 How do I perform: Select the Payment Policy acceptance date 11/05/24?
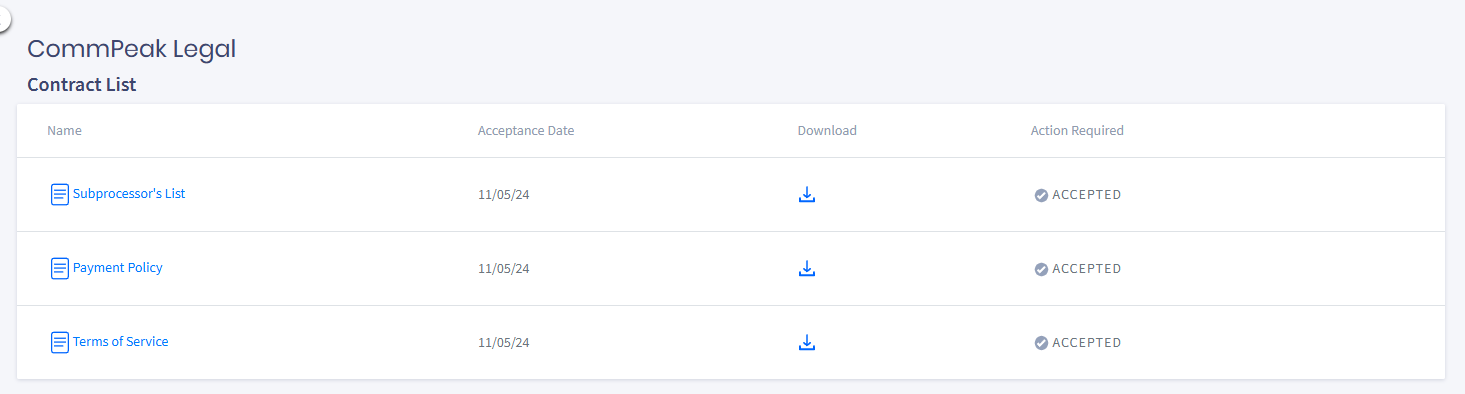click(503, 269)
